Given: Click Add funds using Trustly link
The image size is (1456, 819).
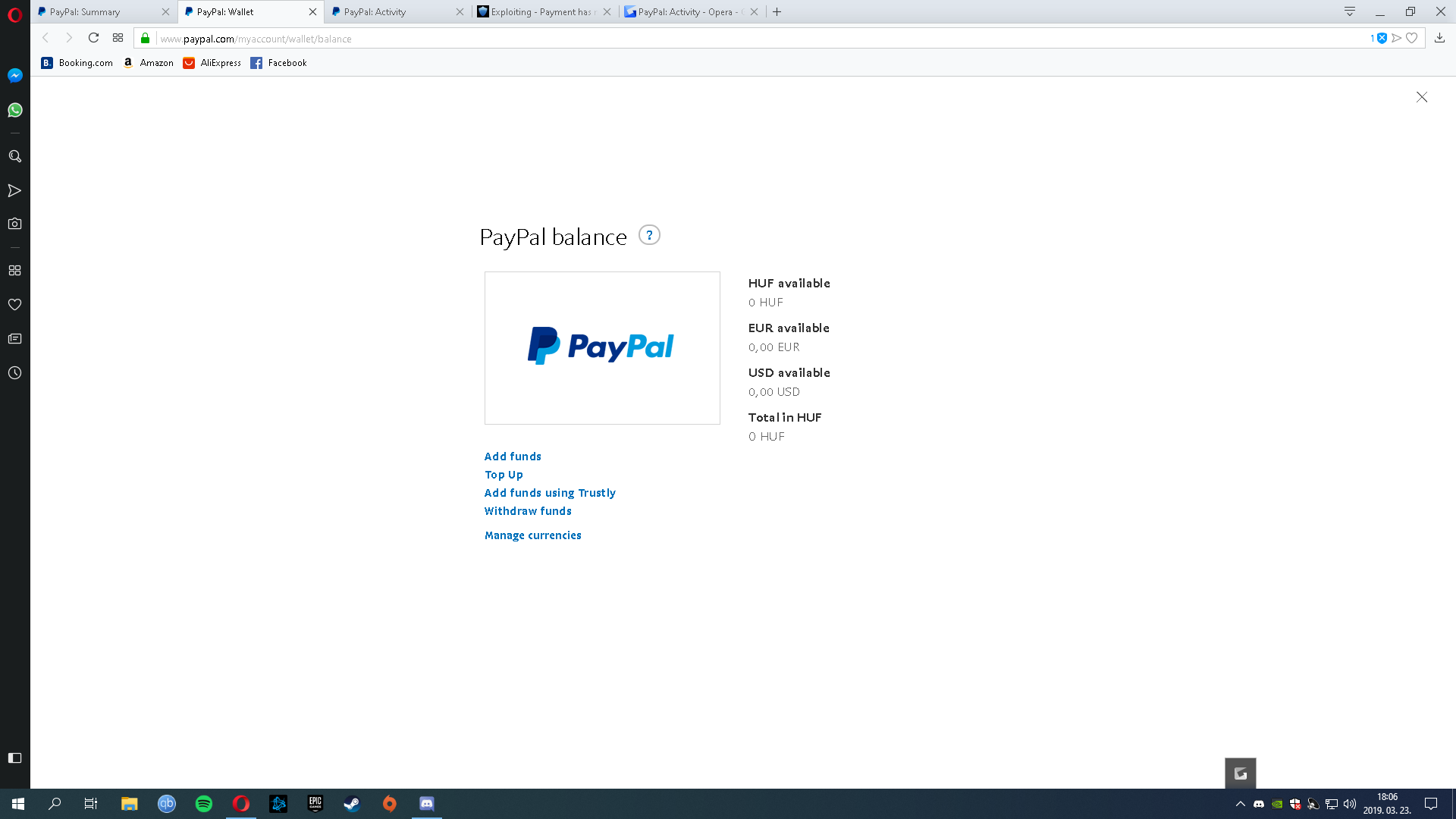Looking at the screenshot, I should click(550, 493).
